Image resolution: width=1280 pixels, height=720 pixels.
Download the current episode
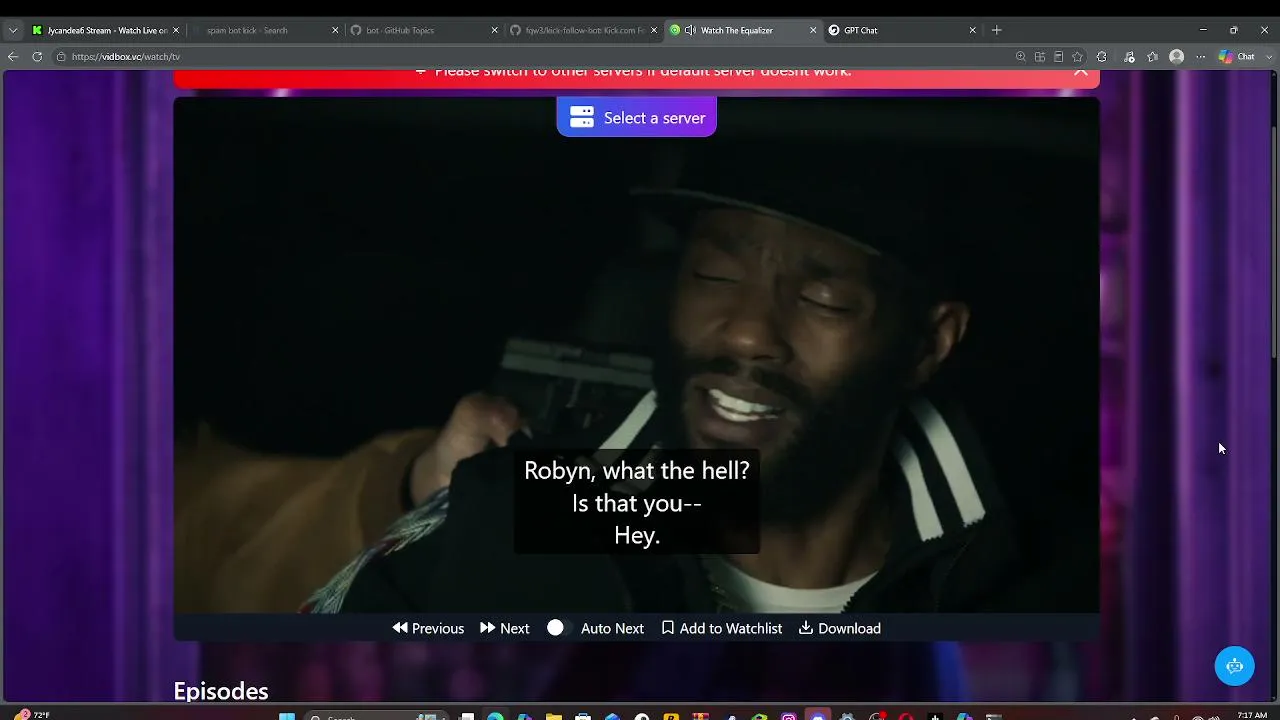coord(840,628)
